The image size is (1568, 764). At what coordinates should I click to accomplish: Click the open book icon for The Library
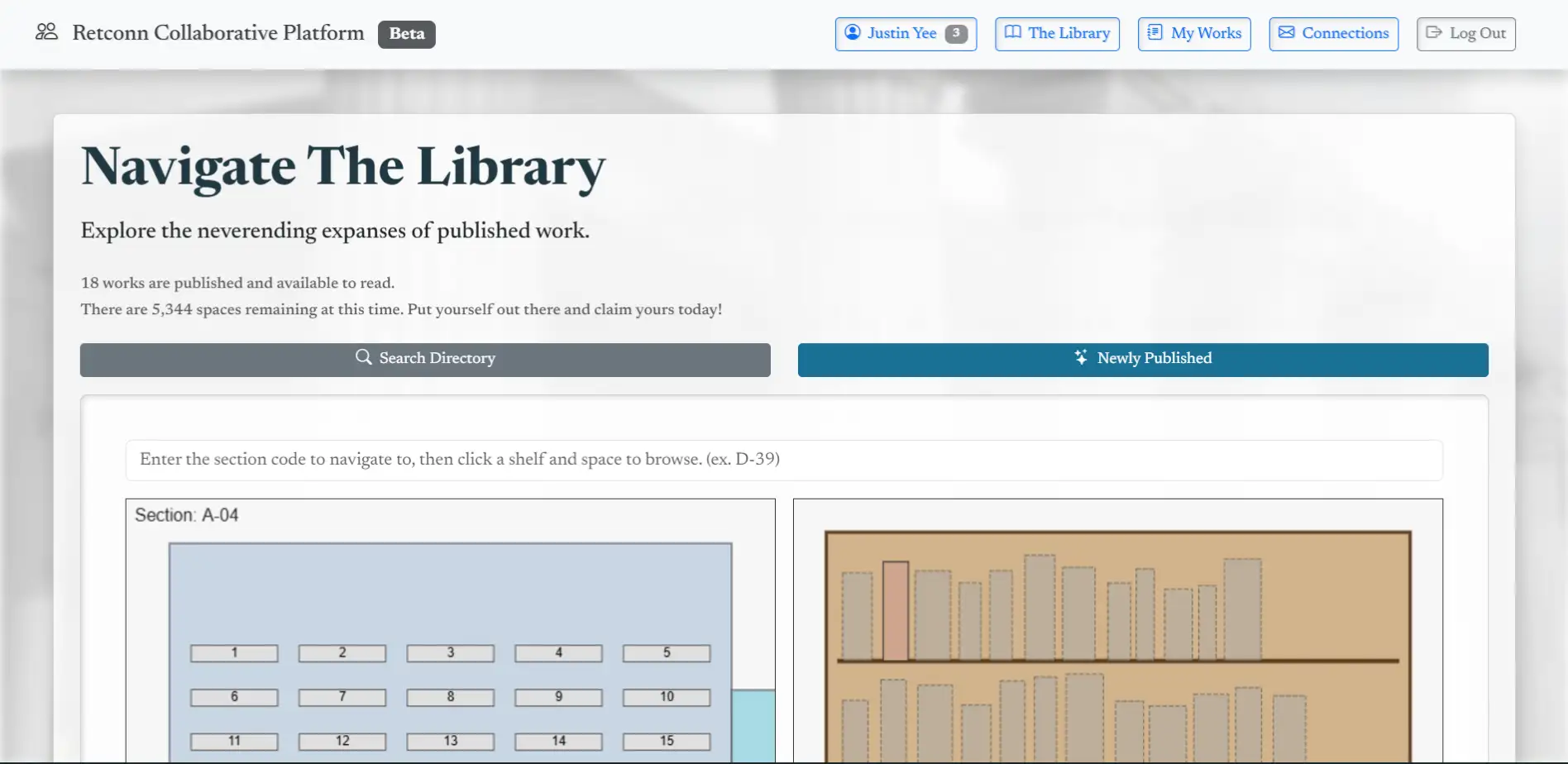[x=1013, y=33]
